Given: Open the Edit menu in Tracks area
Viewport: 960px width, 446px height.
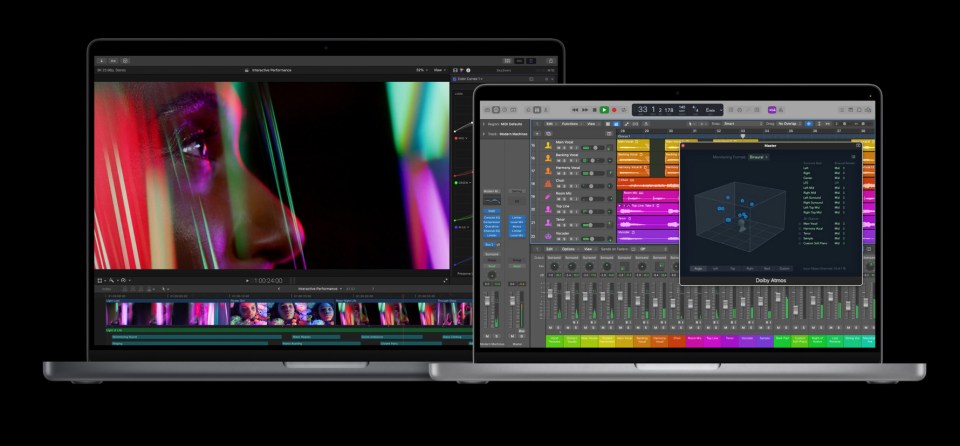Looking at the screenshot, I should [x=550, y=124].
